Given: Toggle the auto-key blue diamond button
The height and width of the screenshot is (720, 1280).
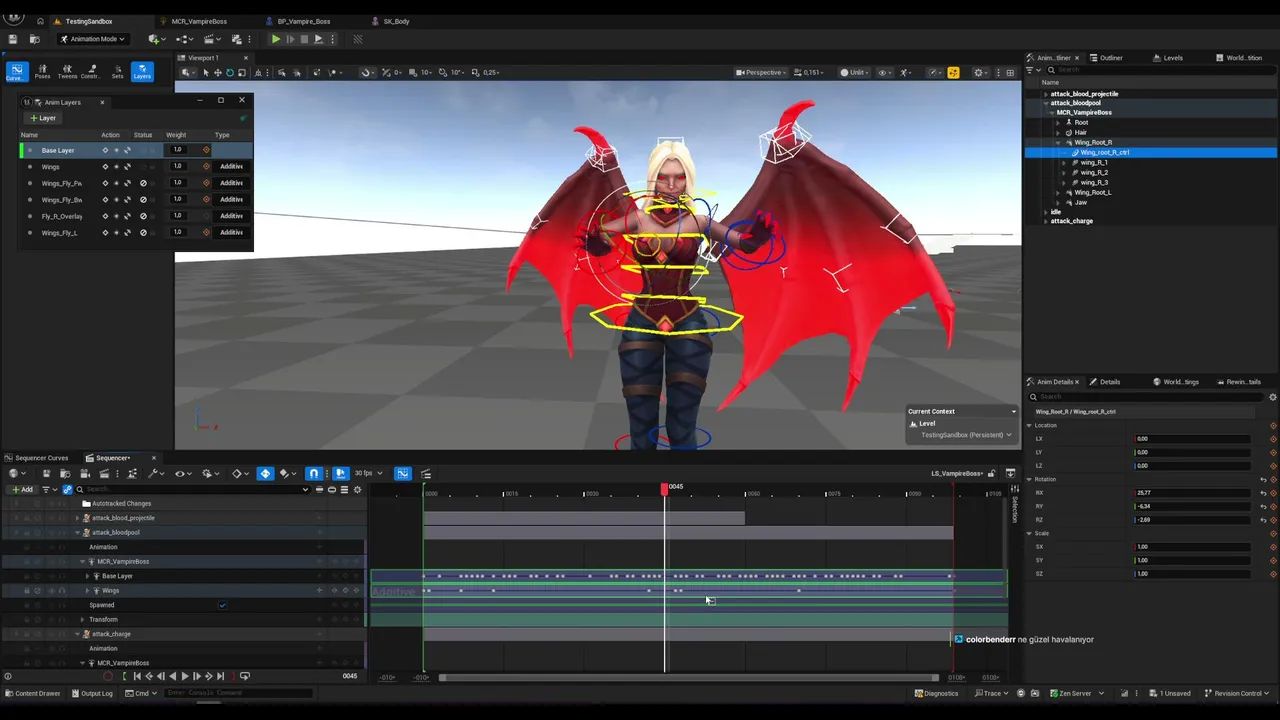Looking at the screenshot, I should tap(265, 474).
